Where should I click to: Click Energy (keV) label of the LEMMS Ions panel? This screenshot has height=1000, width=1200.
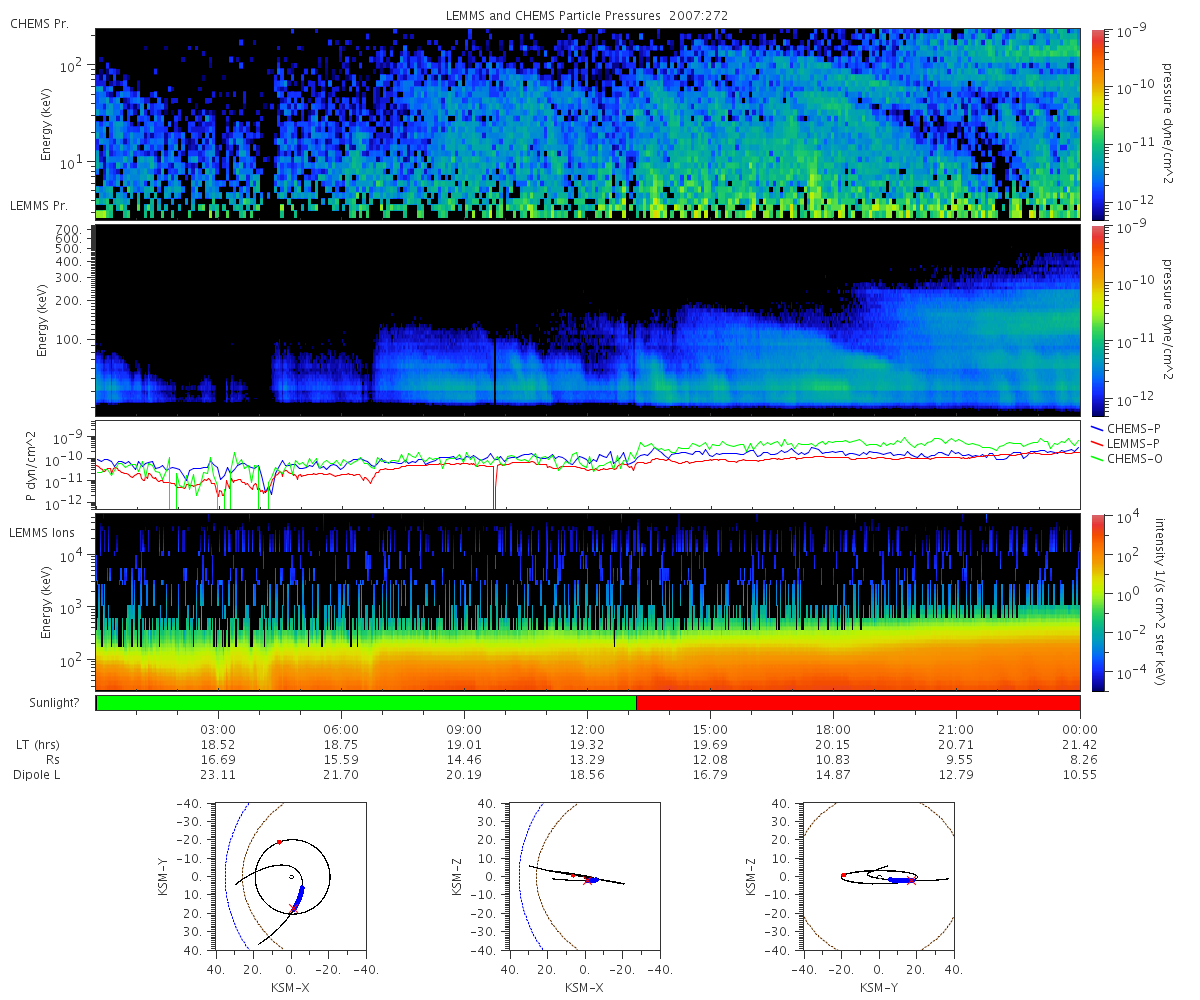coord(46,602)
